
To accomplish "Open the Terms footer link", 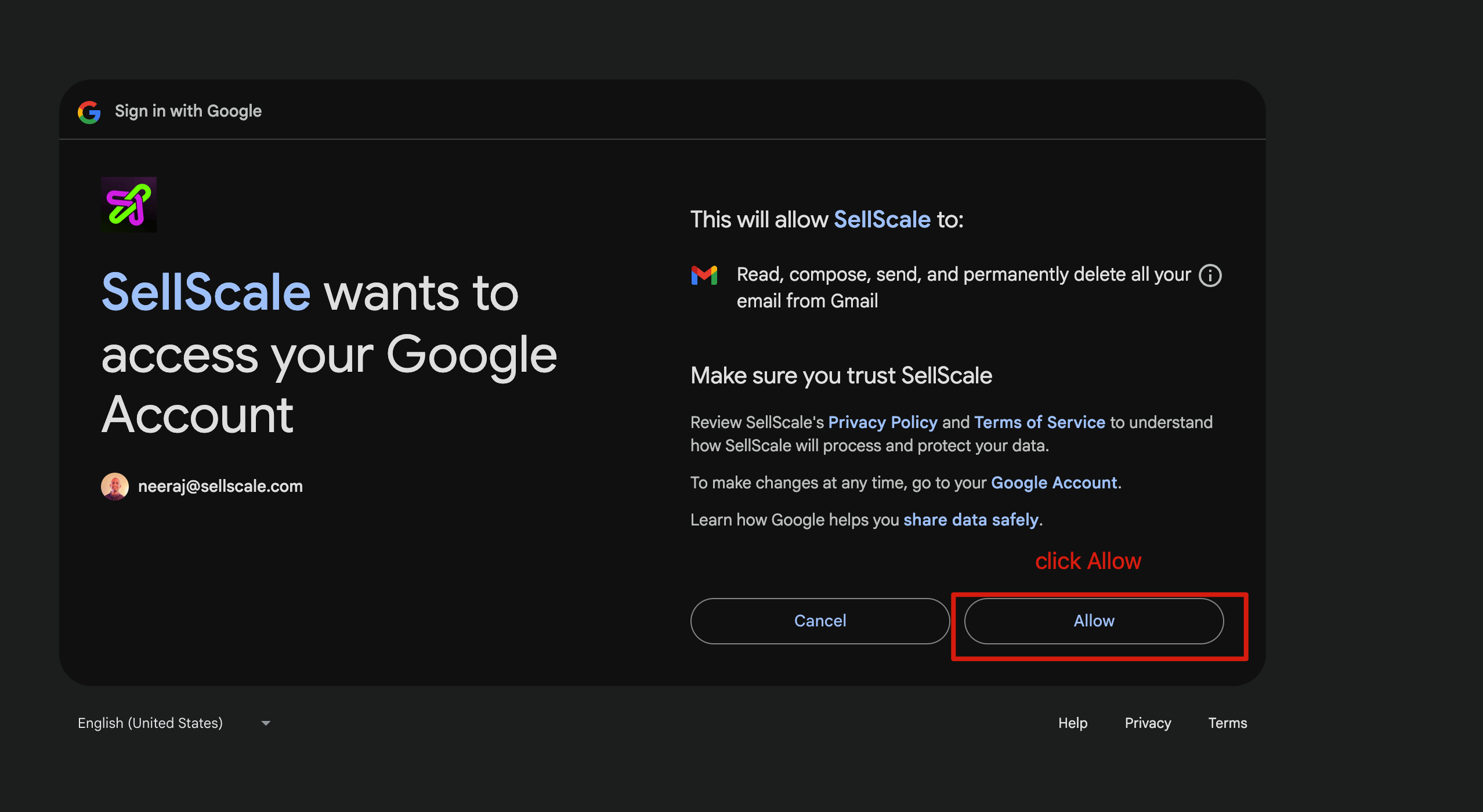I will pos(1228,723).
